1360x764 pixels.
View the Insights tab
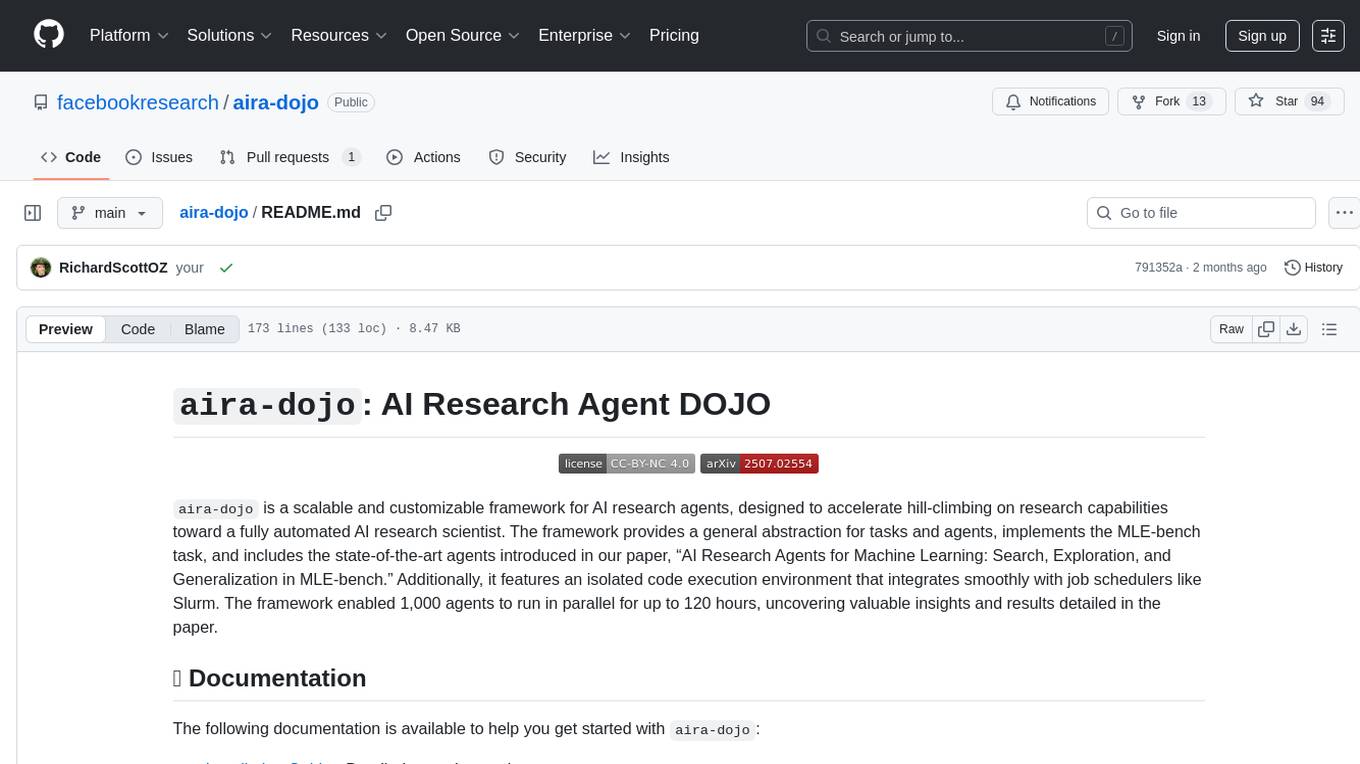point(631,157)
